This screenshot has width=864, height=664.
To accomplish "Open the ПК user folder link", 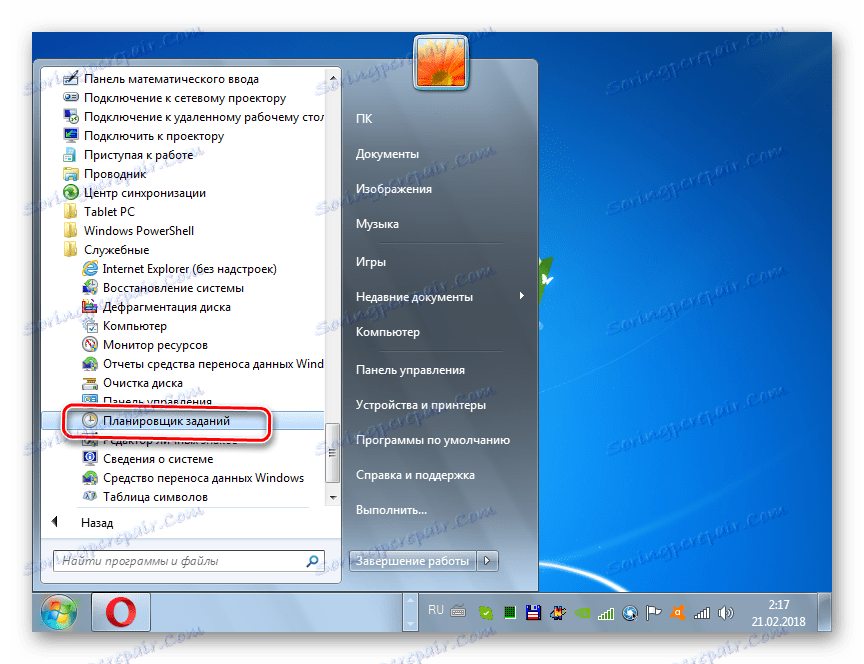I will click(364, 118).
